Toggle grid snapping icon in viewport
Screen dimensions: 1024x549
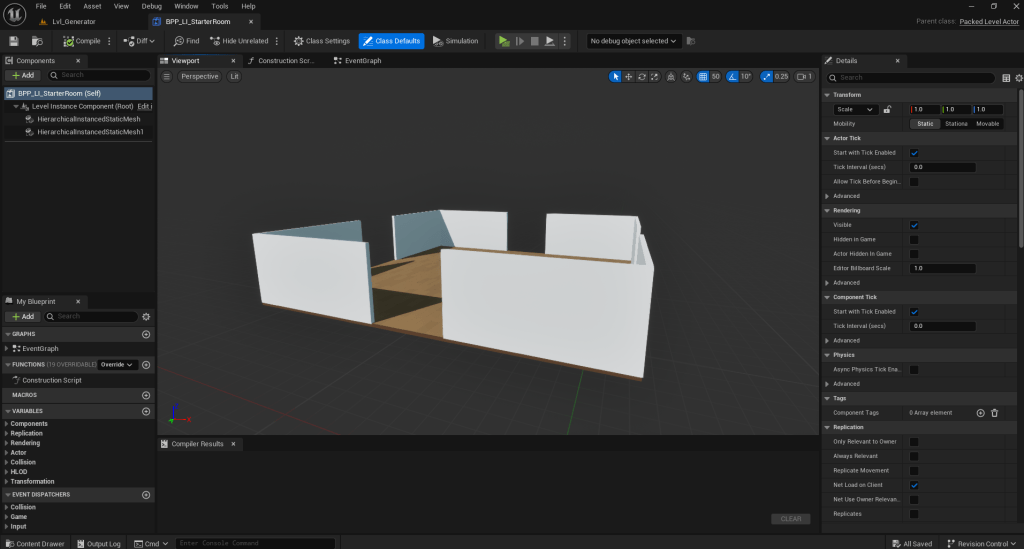(703, 77)
